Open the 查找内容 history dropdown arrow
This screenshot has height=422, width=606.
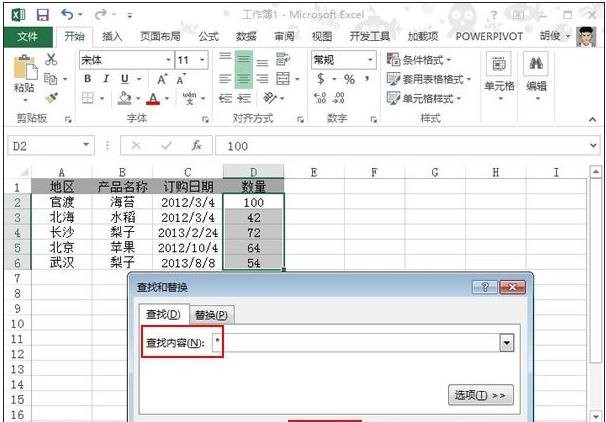506,343
